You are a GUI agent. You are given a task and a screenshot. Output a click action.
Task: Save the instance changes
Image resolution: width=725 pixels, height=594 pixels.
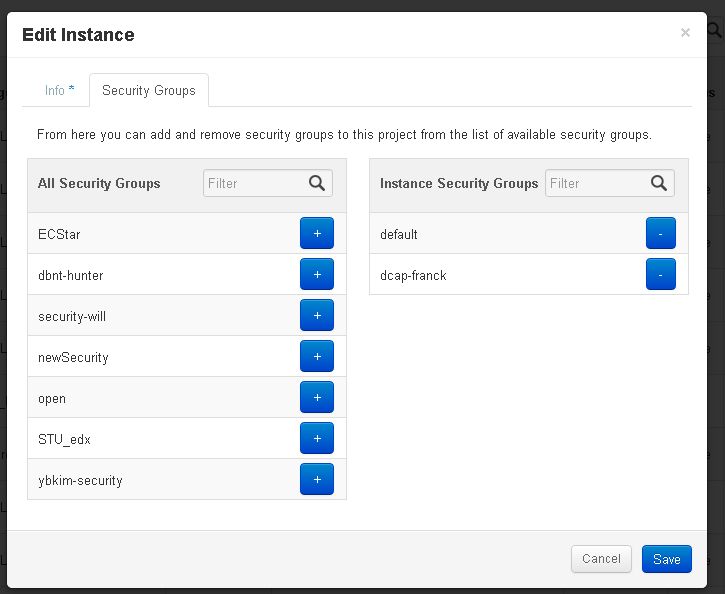click(666, 559)
